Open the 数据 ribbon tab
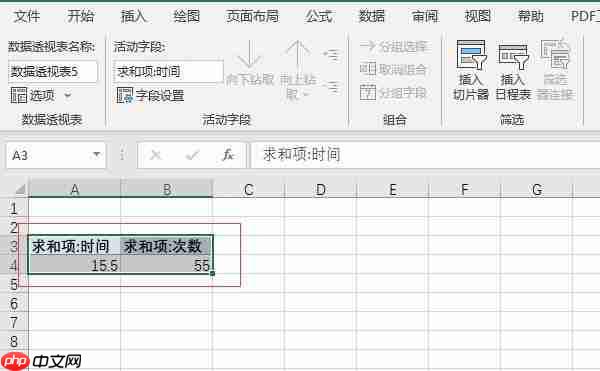The width and height of the screenshot is (600, 371). (x=372, y=16)
